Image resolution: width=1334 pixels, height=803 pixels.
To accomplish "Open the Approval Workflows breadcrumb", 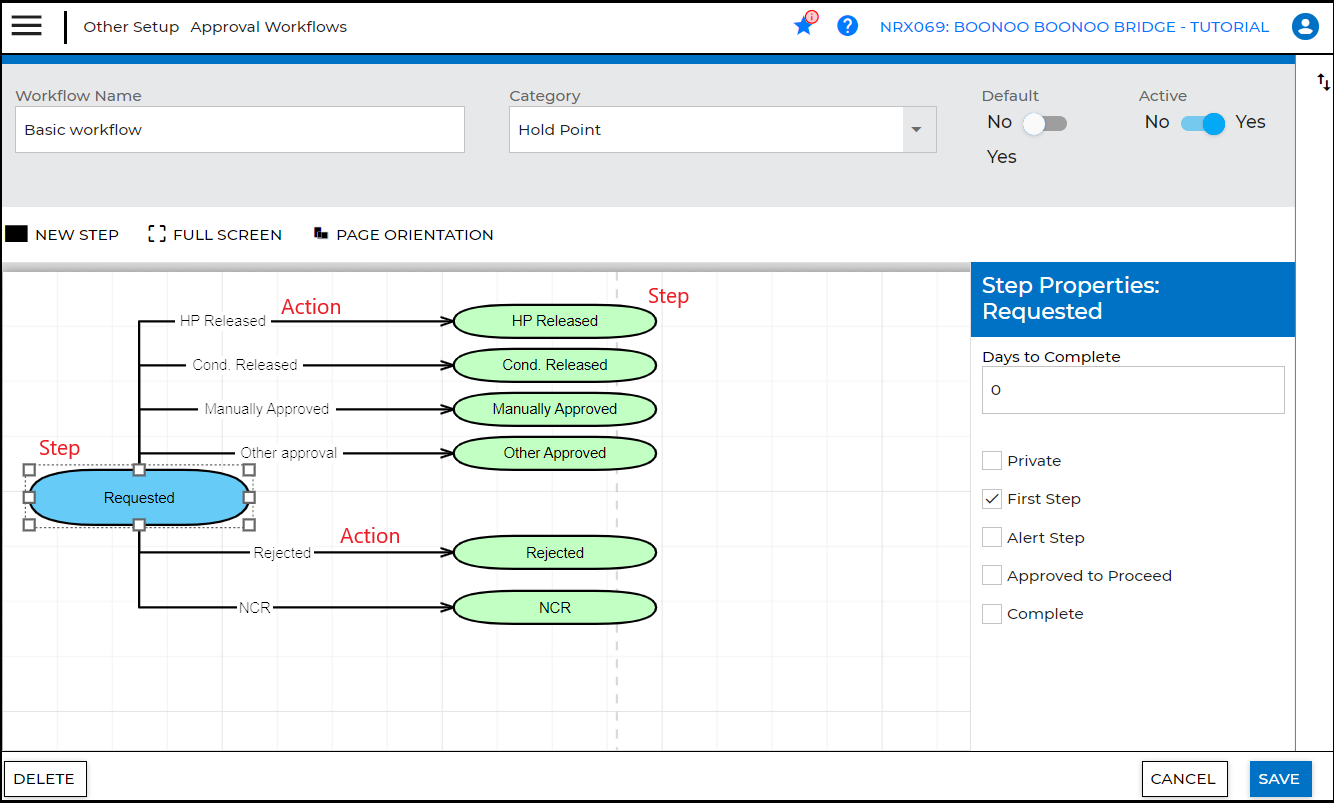I will (x=268, y=27).
